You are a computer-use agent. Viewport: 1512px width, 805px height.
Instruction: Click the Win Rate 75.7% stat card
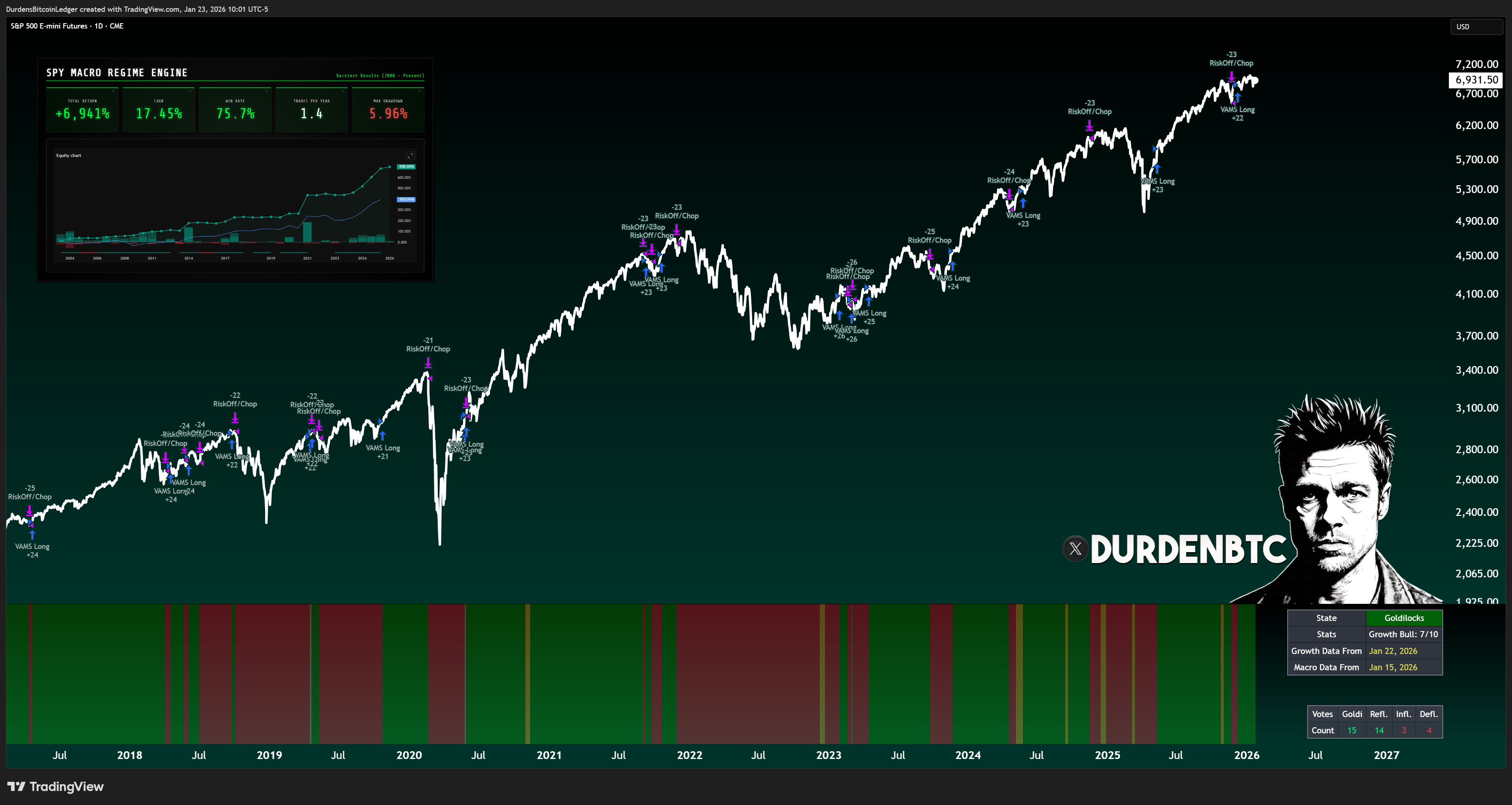click(x=235, y=110)
